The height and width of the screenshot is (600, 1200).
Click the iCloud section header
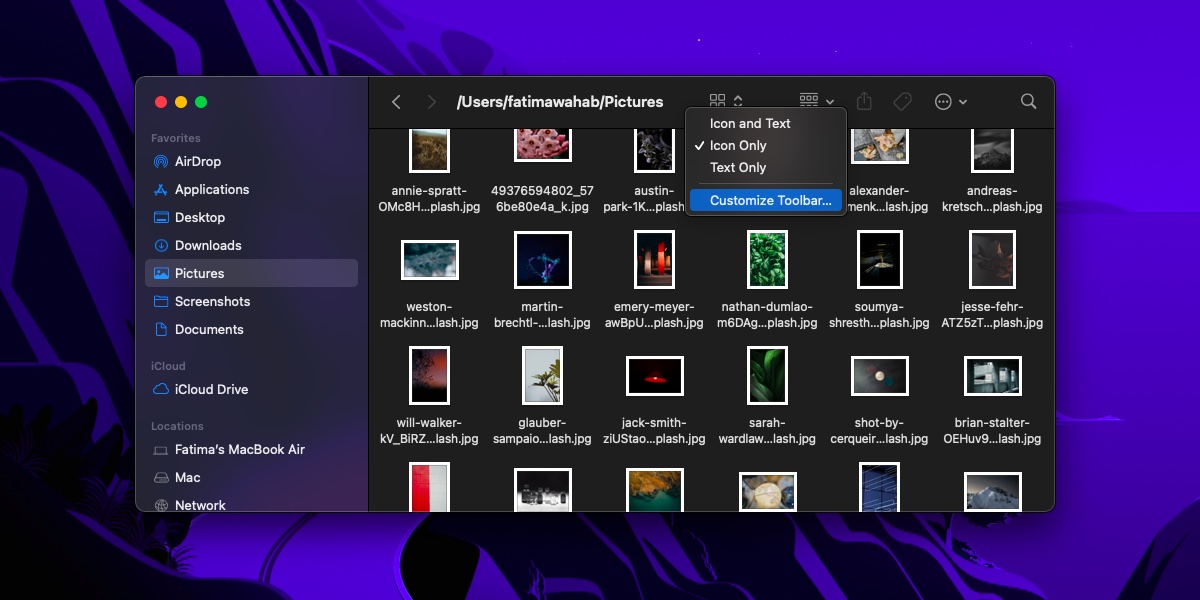click(x=168, y=366)
